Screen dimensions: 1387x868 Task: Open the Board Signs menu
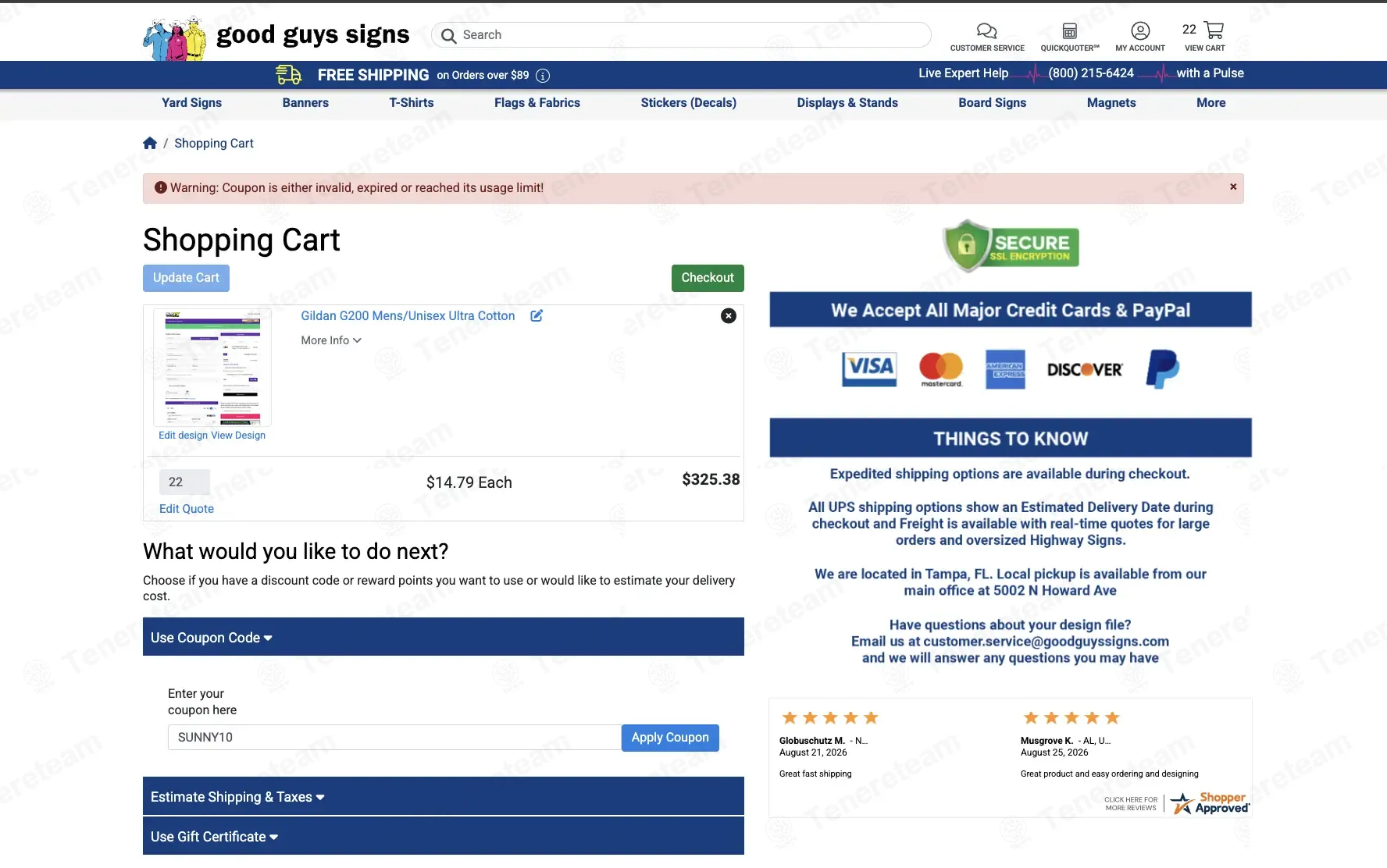point(993,103)
